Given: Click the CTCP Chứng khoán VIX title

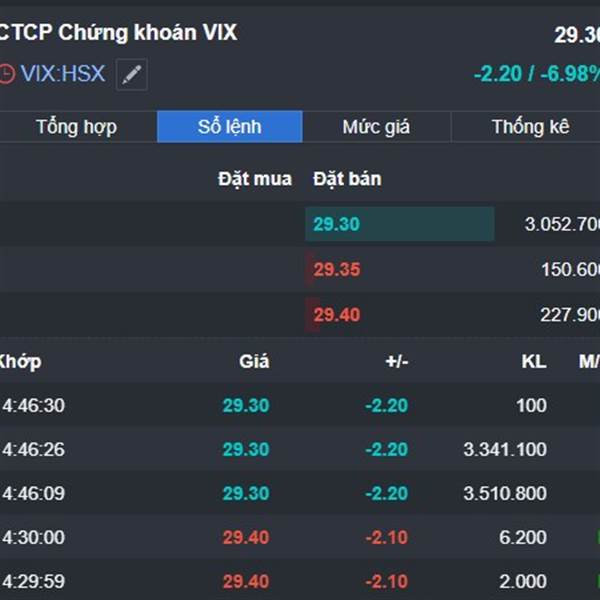Looking at the screenshot, I should tap(118, 33).
